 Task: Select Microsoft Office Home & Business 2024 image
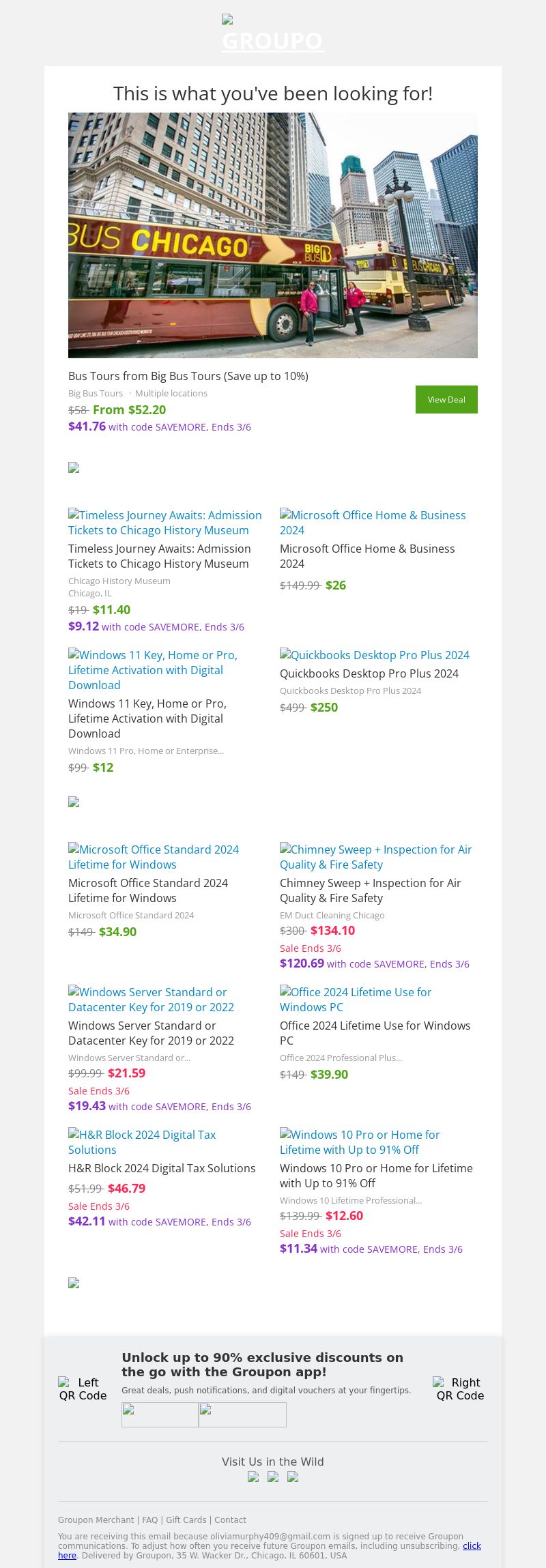click(373, 523)
